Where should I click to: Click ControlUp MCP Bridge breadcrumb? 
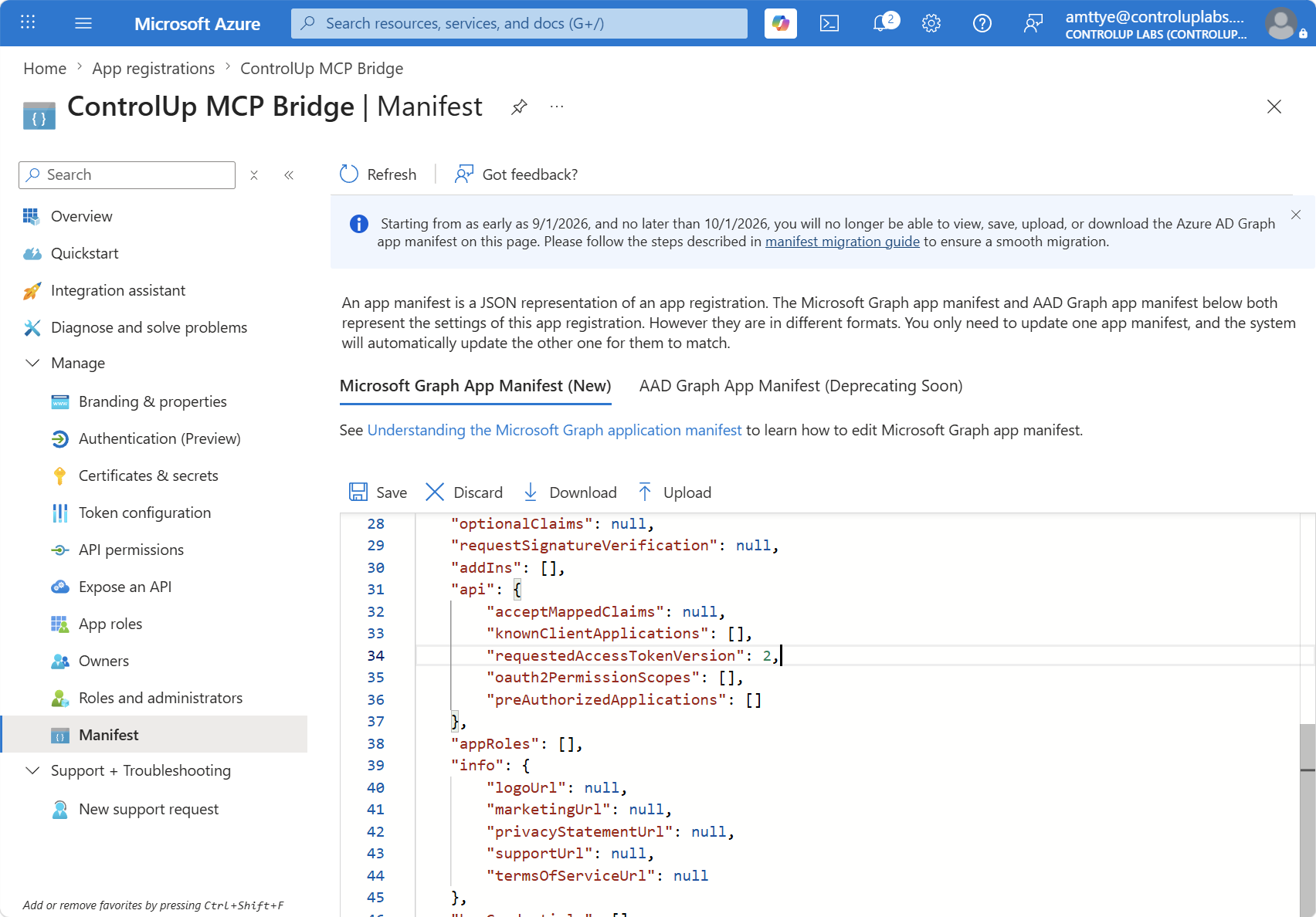point(322,69)
